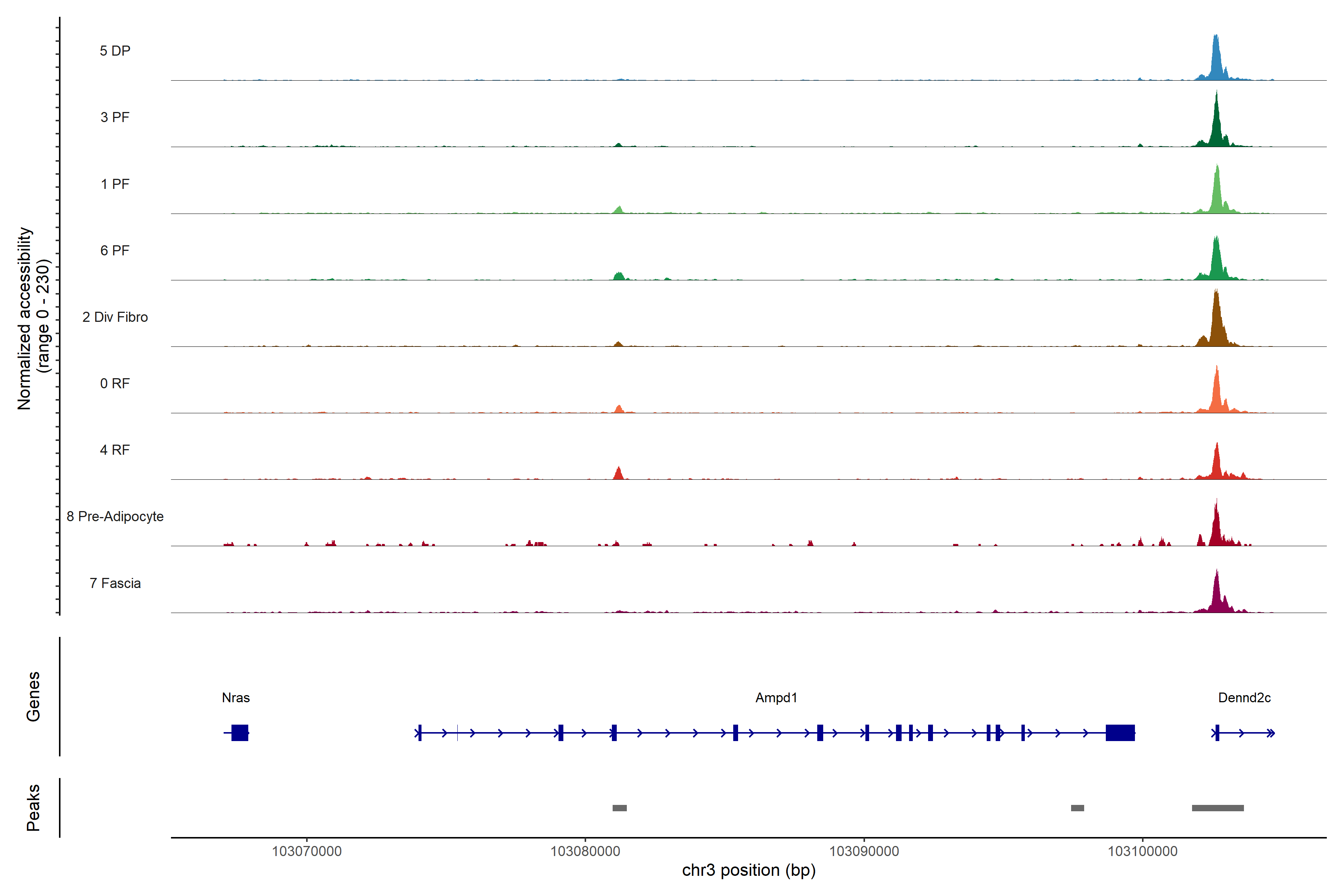
Task: Click the Genes panel title
Action: tap(33, 697)
